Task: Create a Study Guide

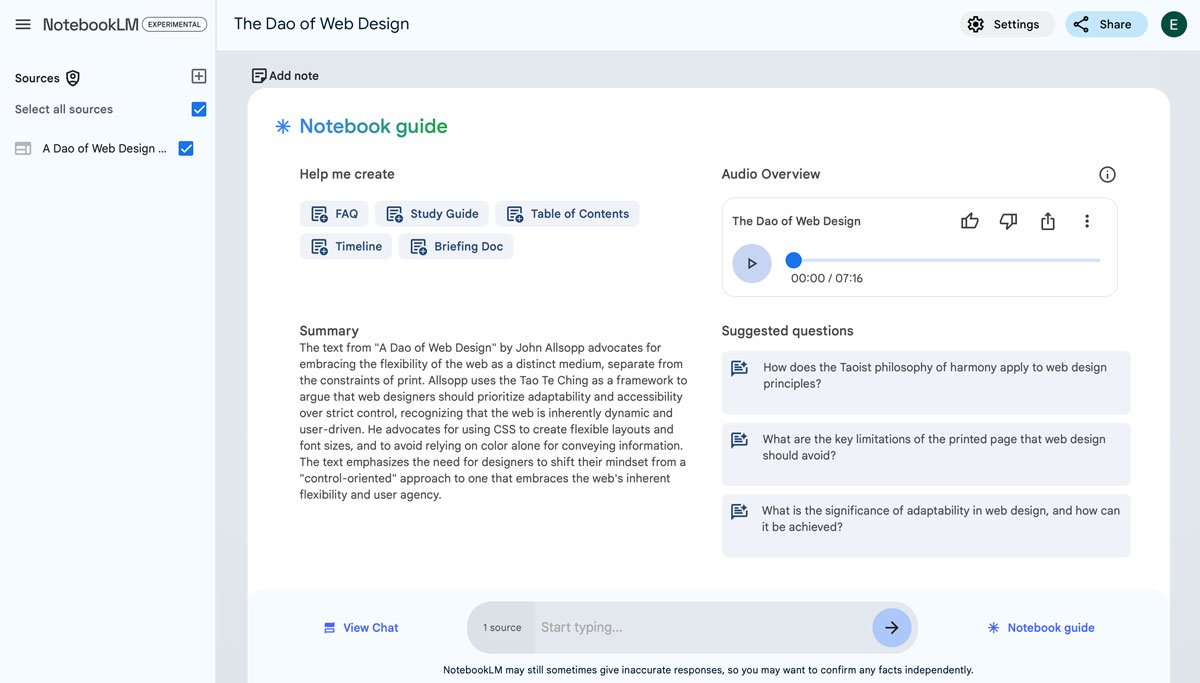Action: [x=433, y=214]
